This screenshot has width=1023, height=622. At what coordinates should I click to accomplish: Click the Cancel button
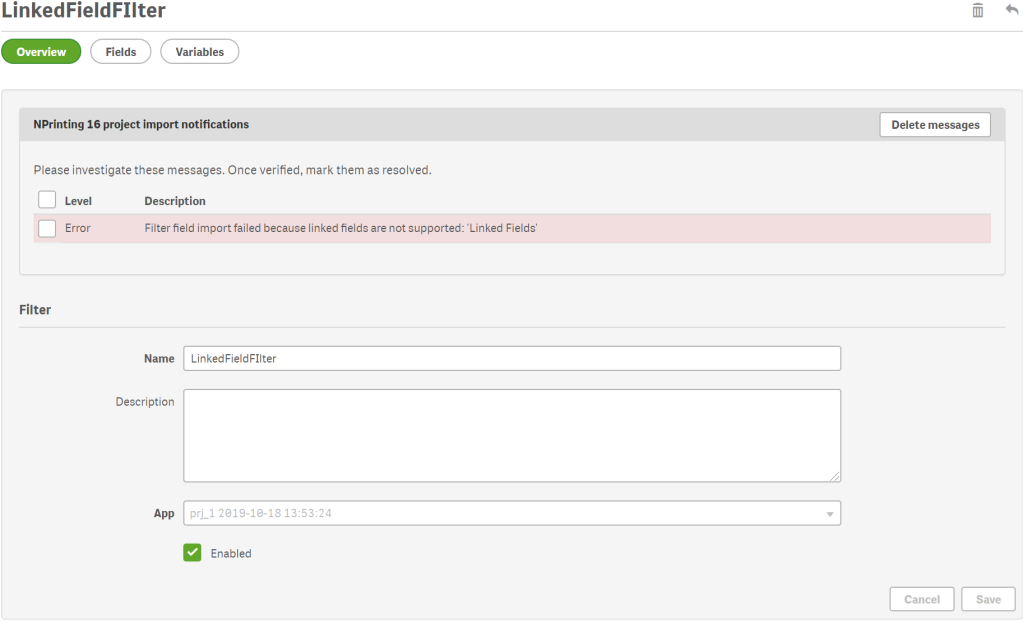[x=922, y=599]
